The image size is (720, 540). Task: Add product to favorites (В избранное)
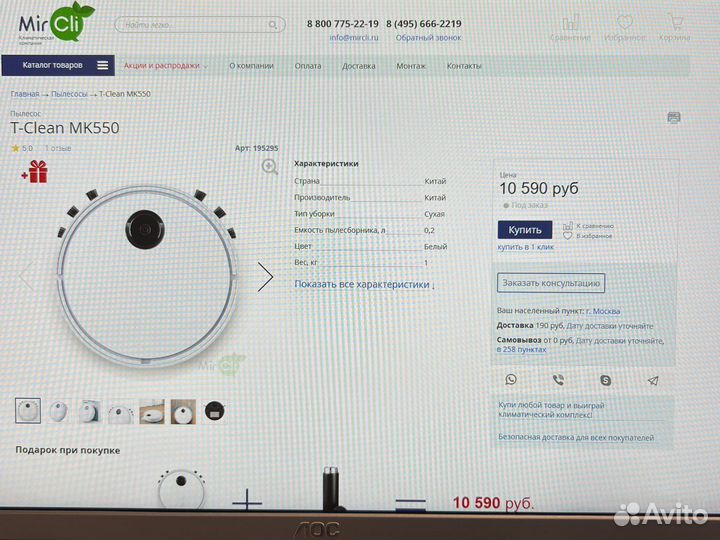[x=589, y=236]
